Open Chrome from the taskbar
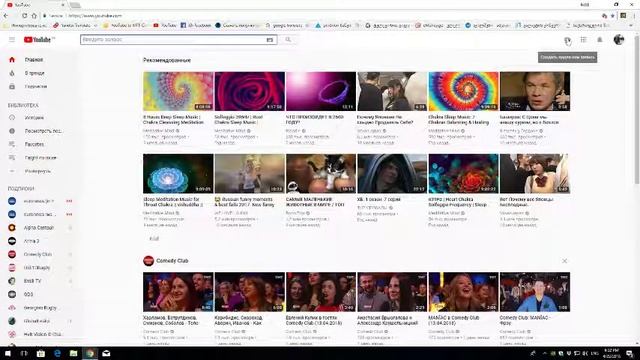This screenshot has height=360, width=640. 90,353
